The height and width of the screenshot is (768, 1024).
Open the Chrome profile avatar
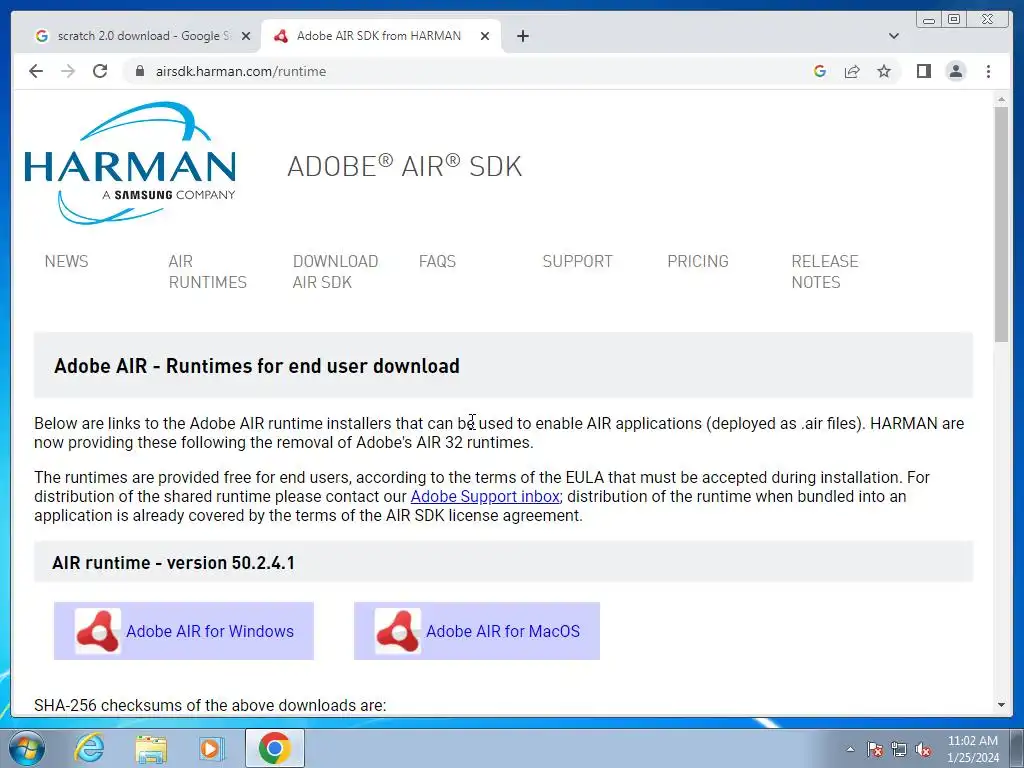coord(956,71)
